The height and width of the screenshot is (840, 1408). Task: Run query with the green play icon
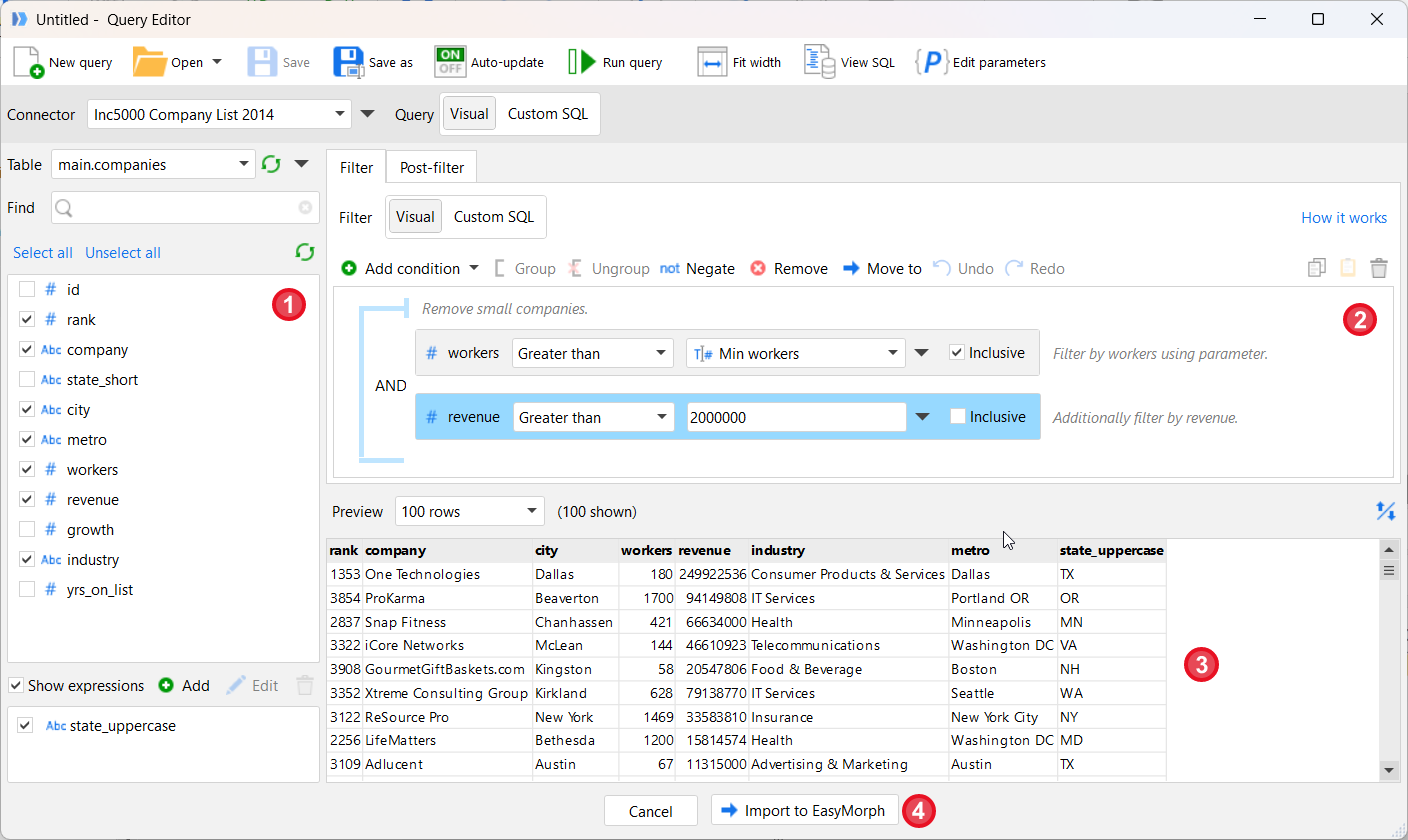582,62
